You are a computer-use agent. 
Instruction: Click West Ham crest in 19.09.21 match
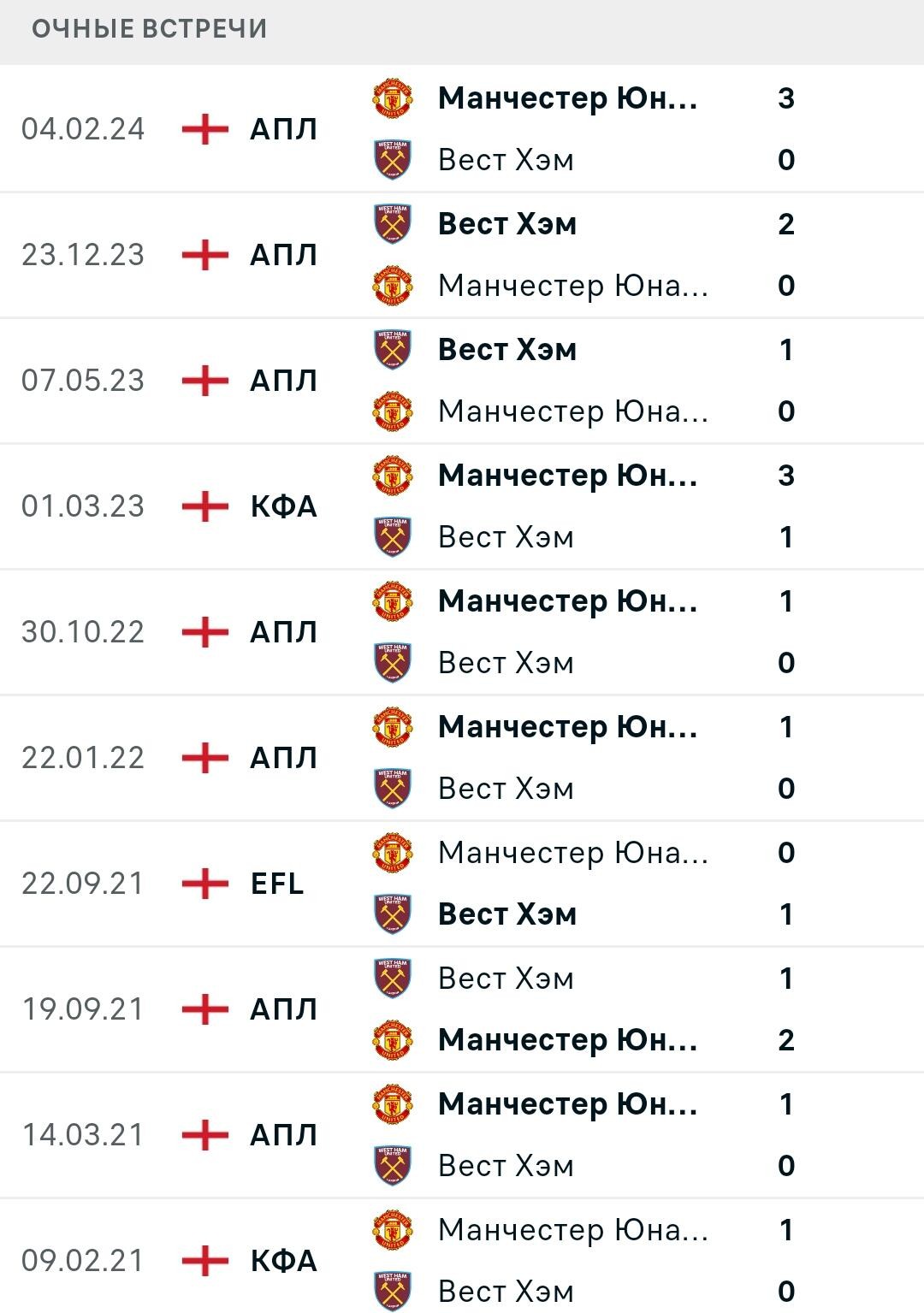[393, 979]
